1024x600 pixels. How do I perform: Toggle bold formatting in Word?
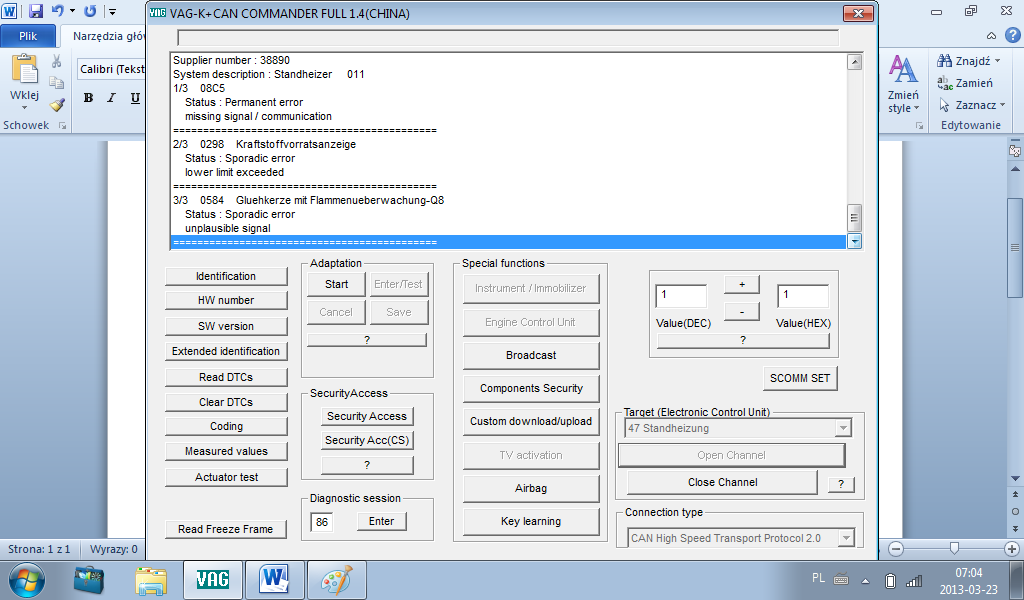[88, 98]
